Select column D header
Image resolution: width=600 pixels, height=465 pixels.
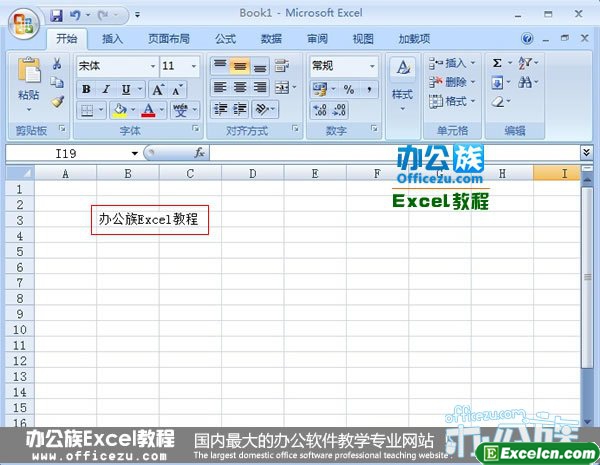pyautogui.click(x=253, y=173)
